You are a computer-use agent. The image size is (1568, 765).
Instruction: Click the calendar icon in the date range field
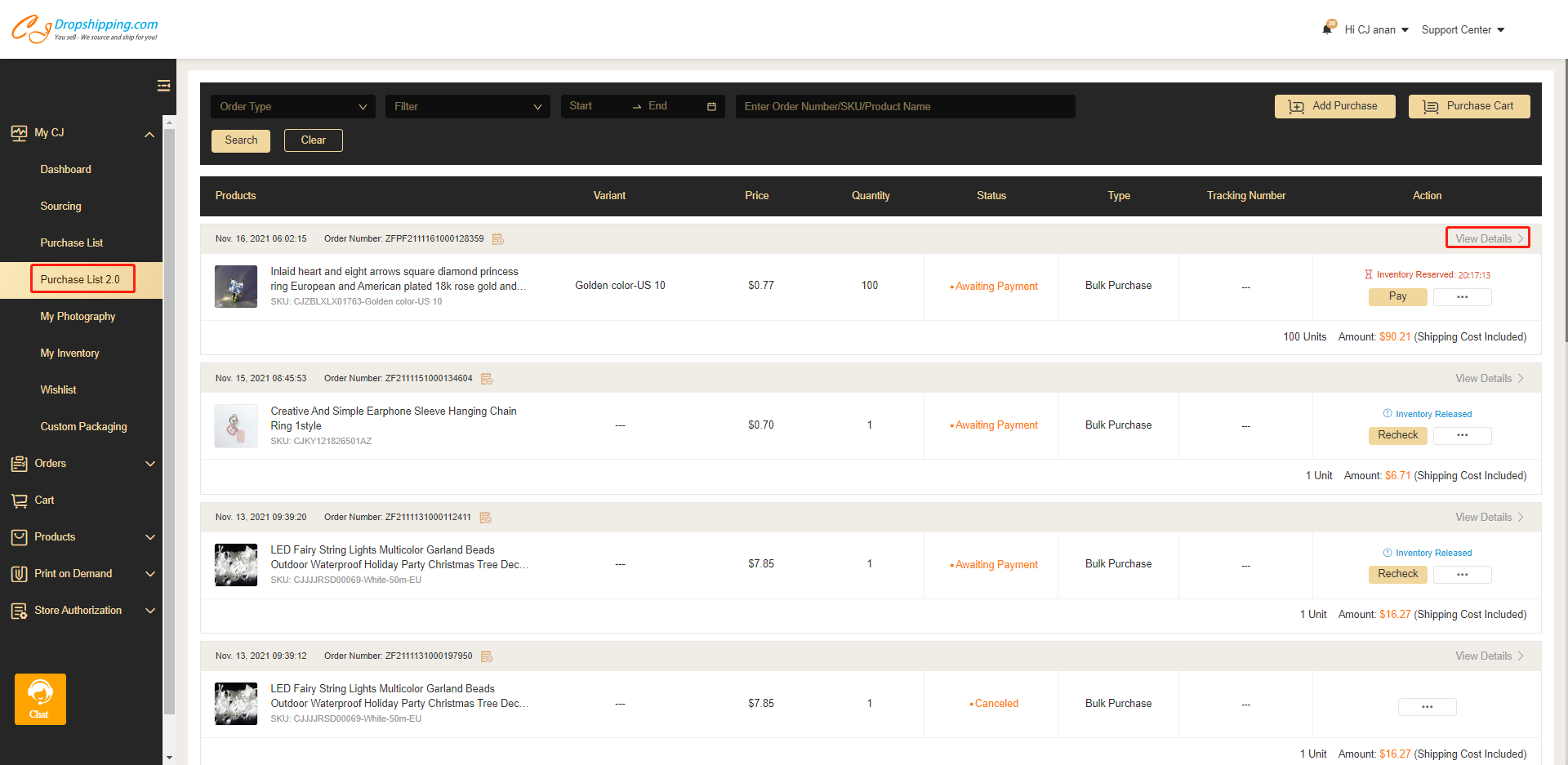[711, 107]
